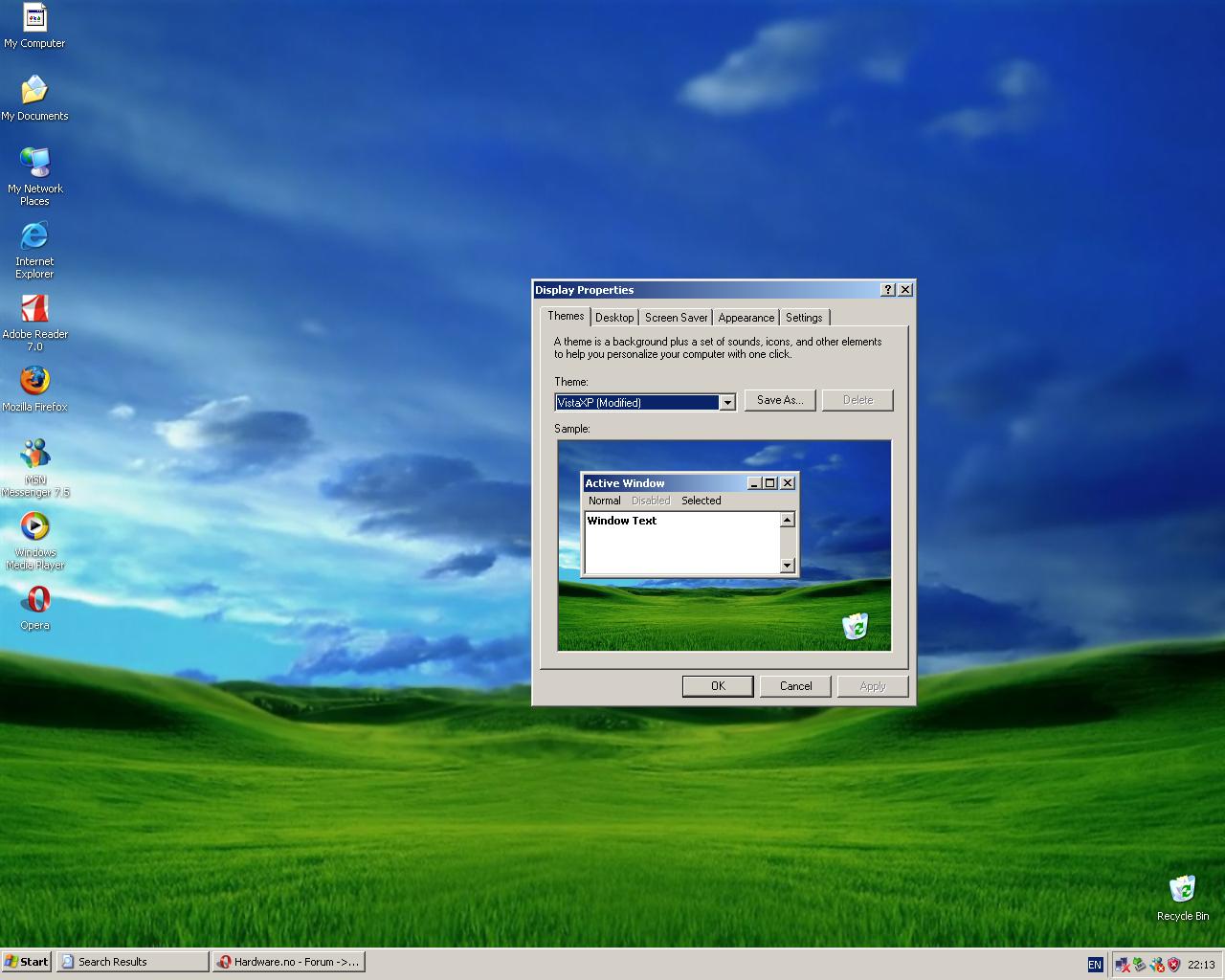Click the sample window scroll up arrow

point(788,520)
